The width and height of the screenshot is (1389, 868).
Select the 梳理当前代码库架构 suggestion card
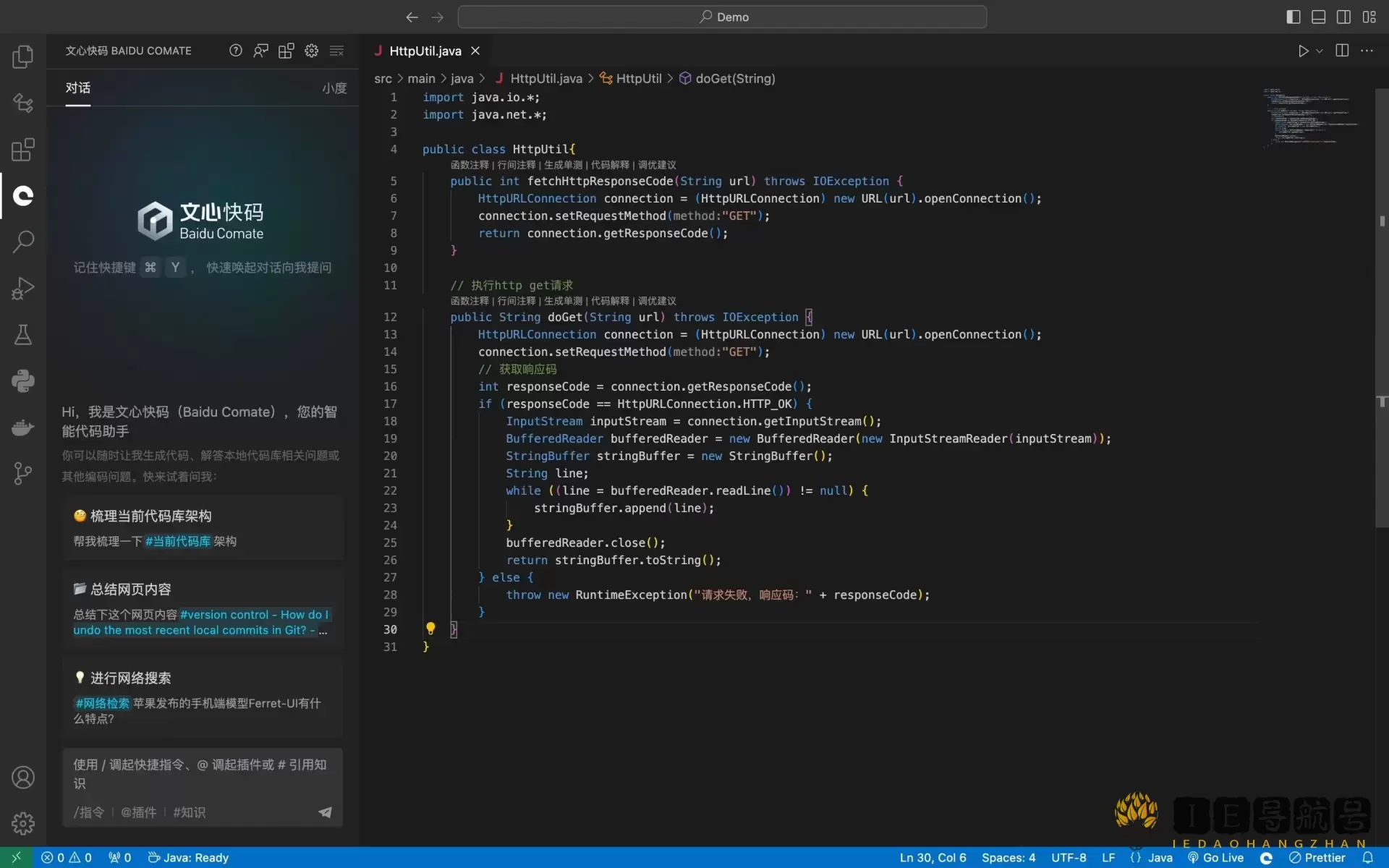[203, 528]
